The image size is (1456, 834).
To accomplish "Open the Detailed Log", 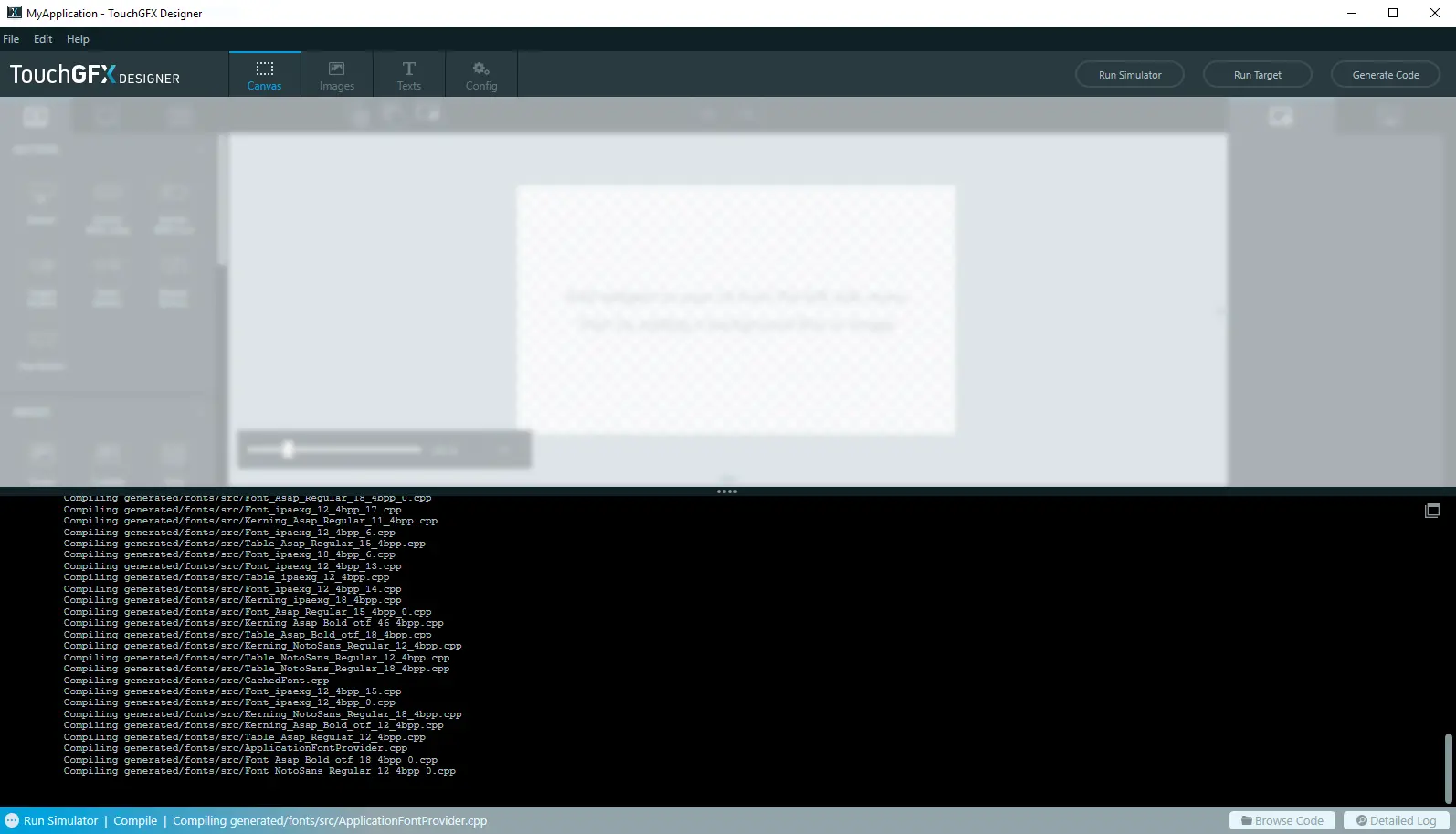I will tap(1397, 820).
